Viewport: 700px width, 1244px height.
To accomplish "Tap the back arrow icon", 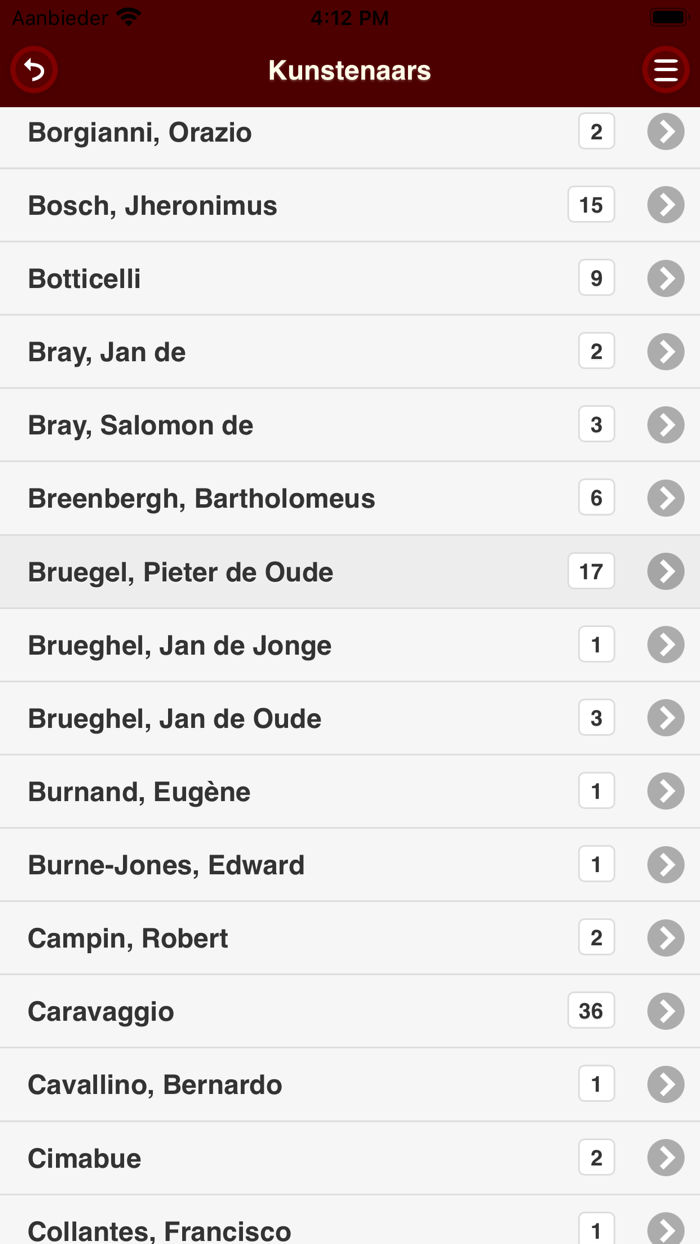I will [34, 70].
